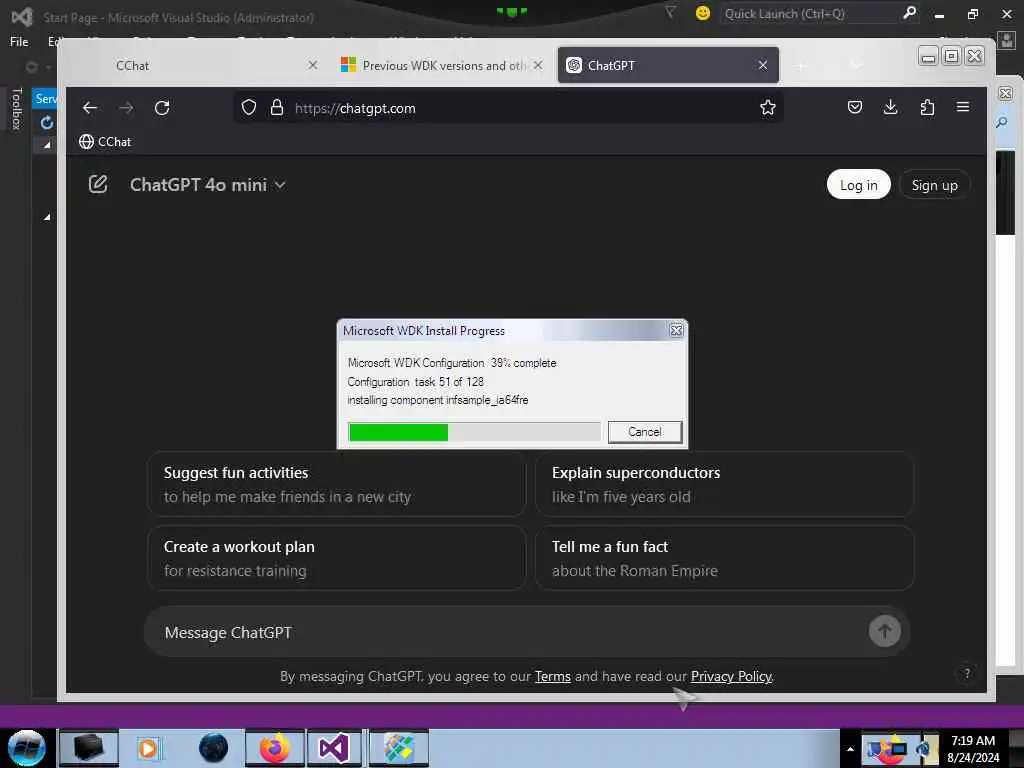Switch to the CChat tab
The image size is (1024, 768).
196,65
